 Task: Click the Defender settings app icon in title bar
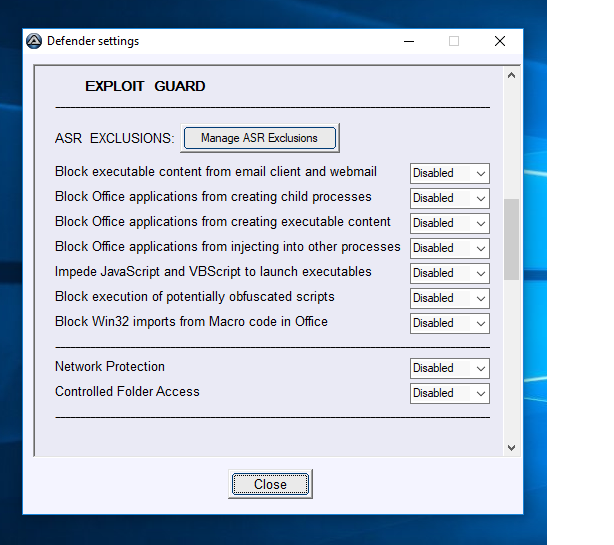(34, 41)
